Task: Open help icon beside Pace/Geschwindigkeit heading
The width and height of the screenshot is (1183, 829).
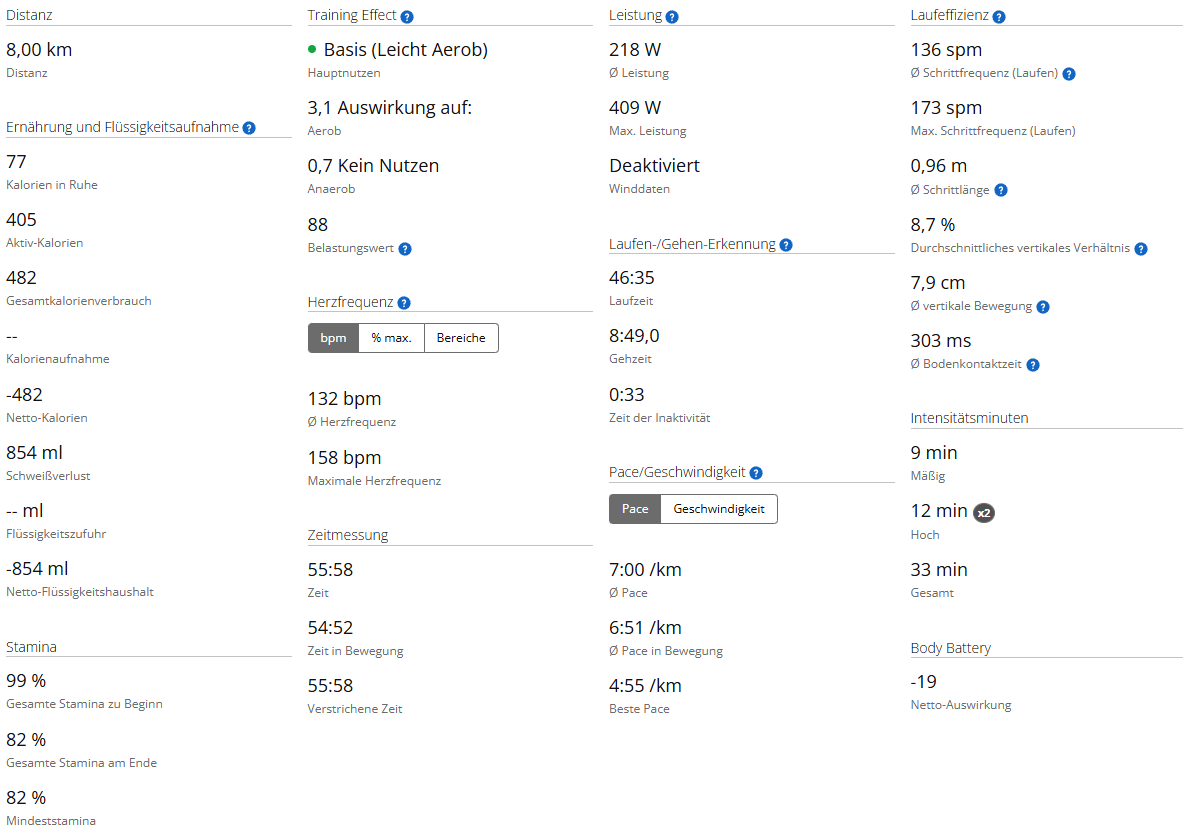Action: click(756, 473)
